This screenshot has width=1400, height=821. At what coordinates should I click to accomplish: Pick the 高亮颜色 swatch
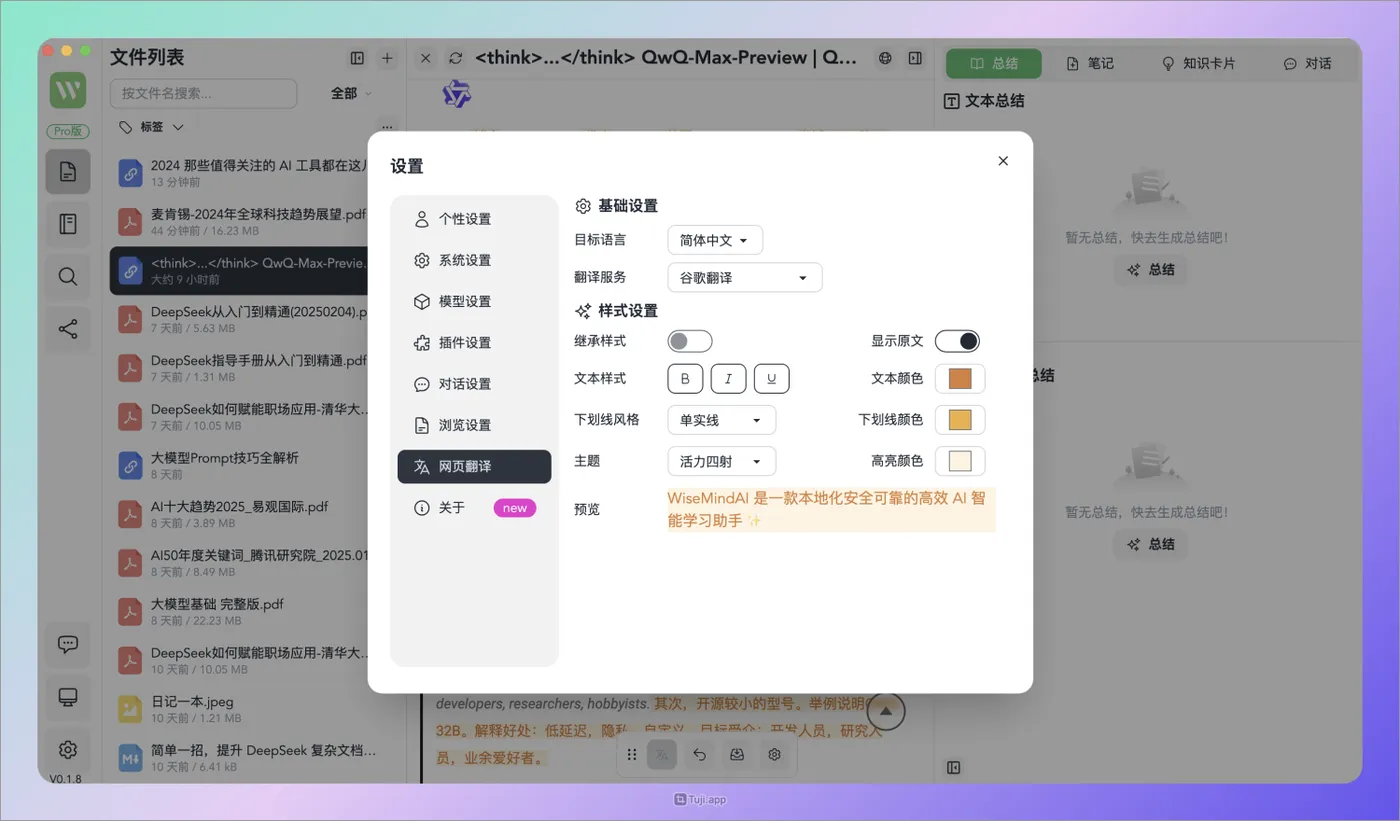click(x=960, y=461)
